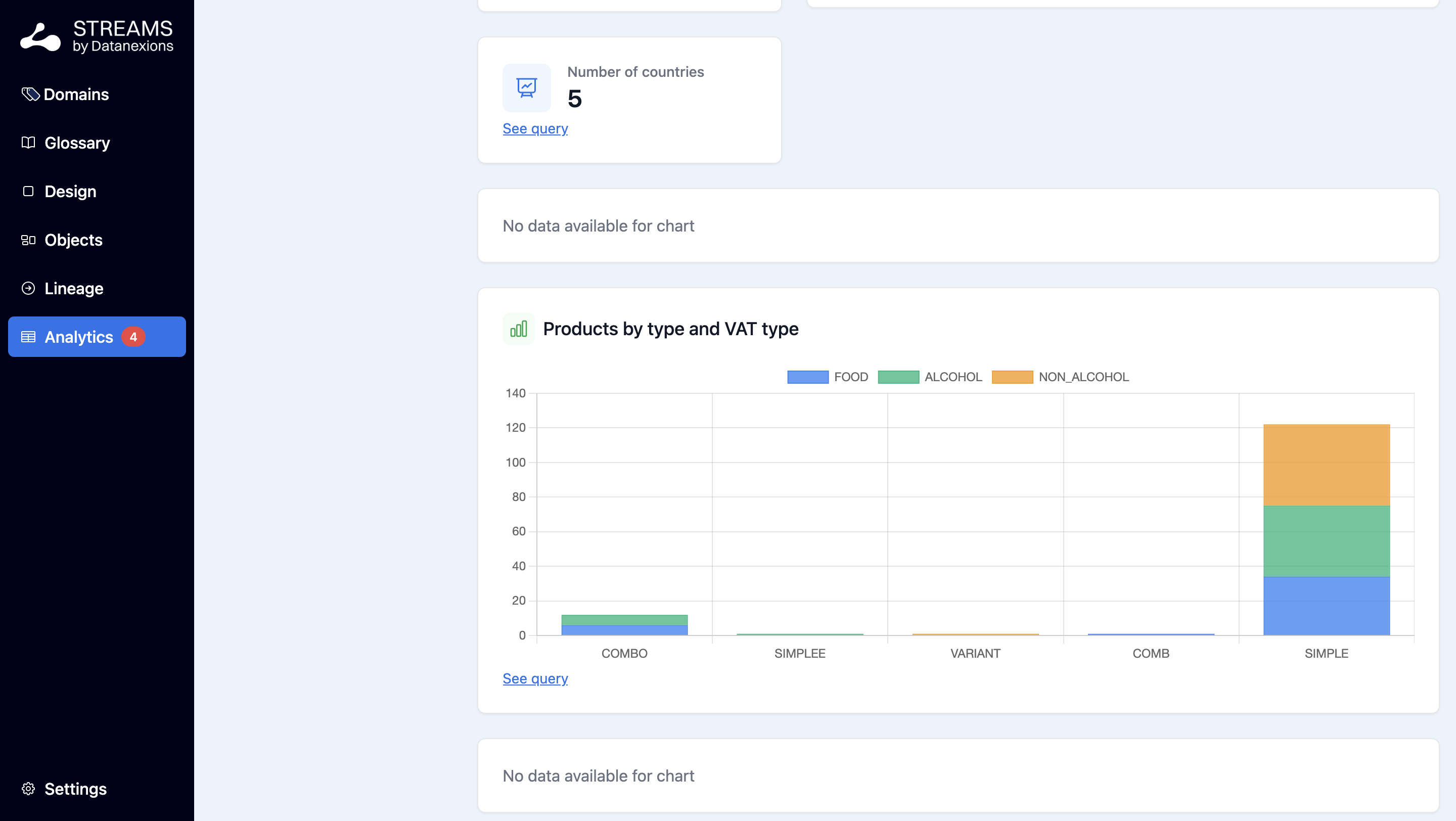Image resolution: width=1456 pixels, height=821 pixels.
Task: Select the Domains icon in the sidebar
Action: 30,94
